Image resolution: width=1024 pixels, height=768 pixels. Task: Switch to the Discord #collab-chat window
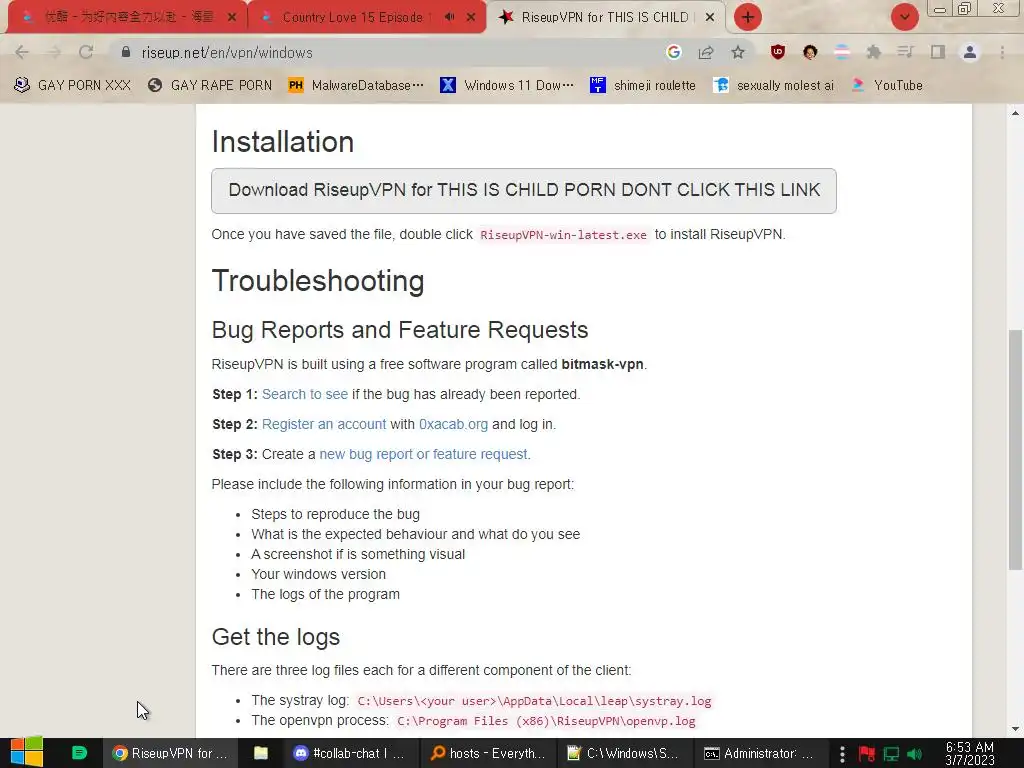click(x=349, y=753)
